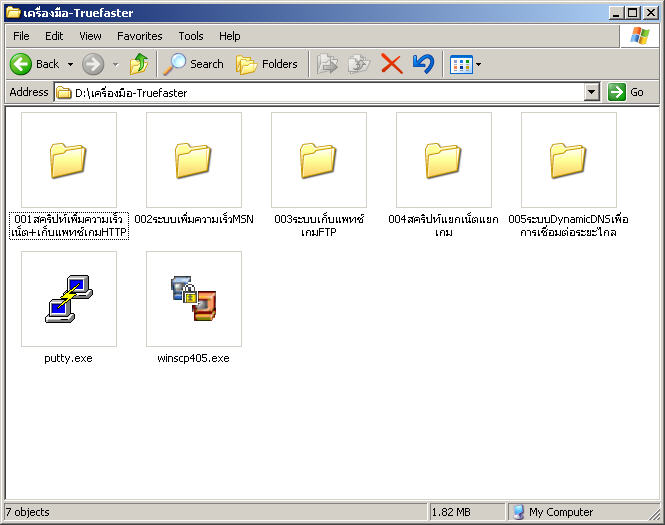Click the red Delete X icon
The image size is (665, 525).
(x=391, y=64)
